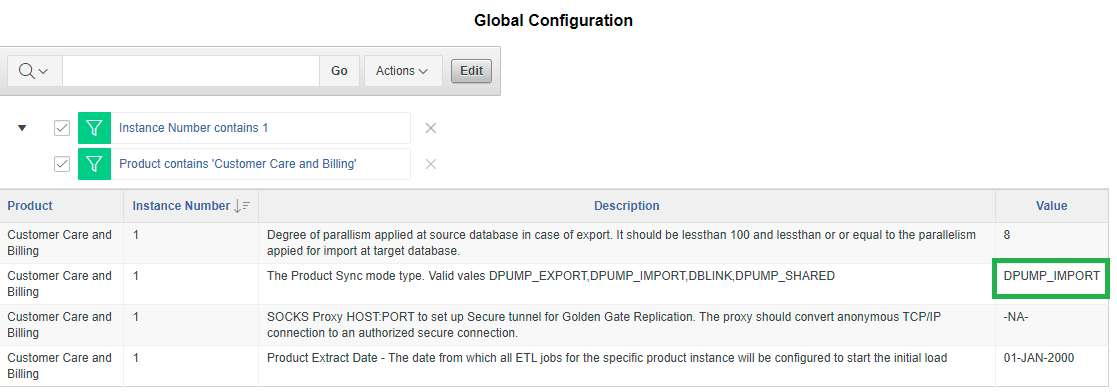Collapse the filter list with the triangle
This screenshot has height=392, width=1117.
[22, 128]
